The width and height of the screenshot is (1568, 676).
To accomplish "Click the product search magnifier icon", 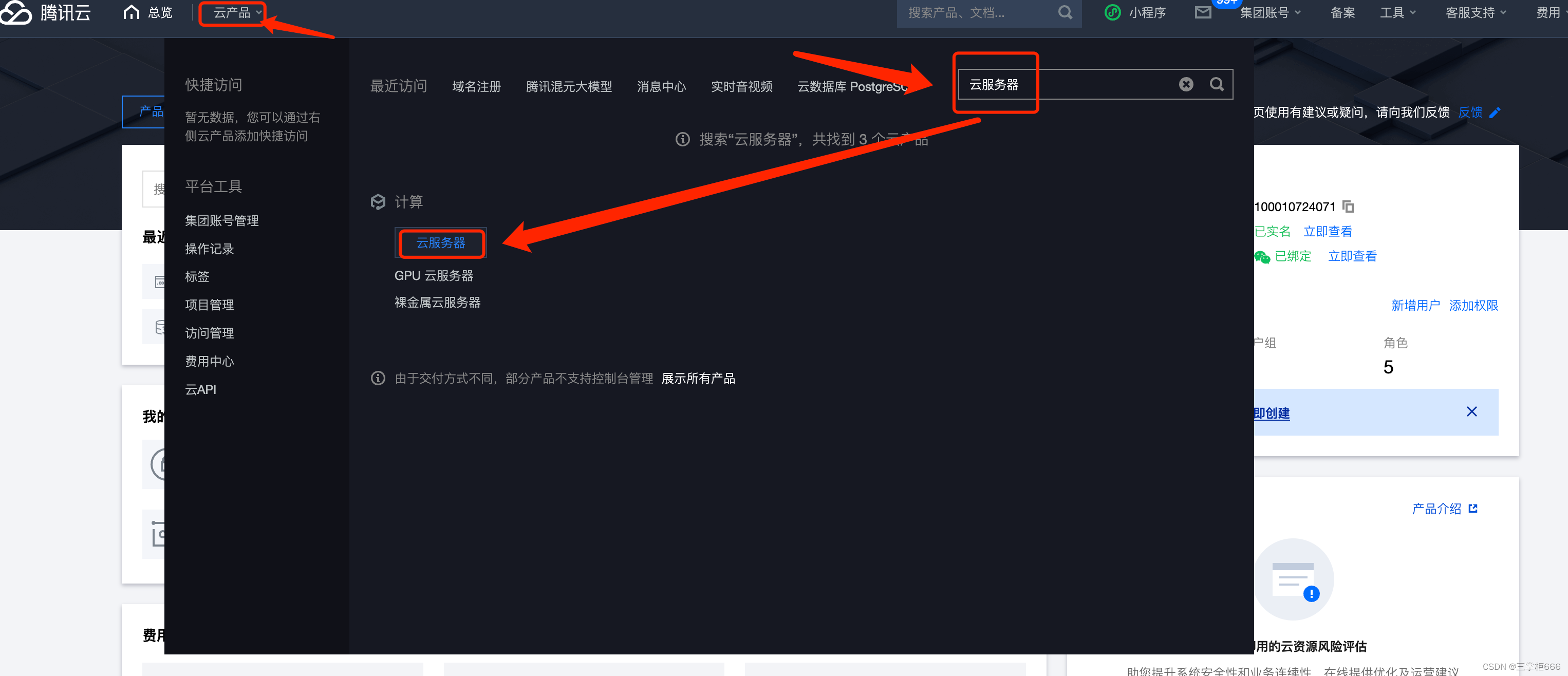I will [1216, 84].
